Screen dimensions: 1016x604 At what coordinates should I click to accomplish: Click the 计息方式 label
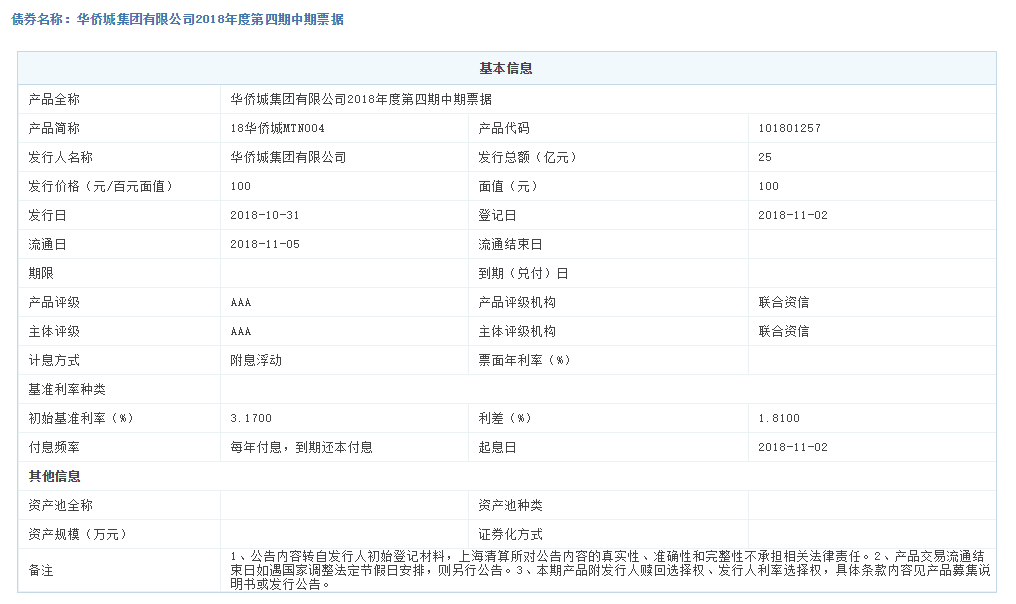pyautogui.click(x=54, y=361)
